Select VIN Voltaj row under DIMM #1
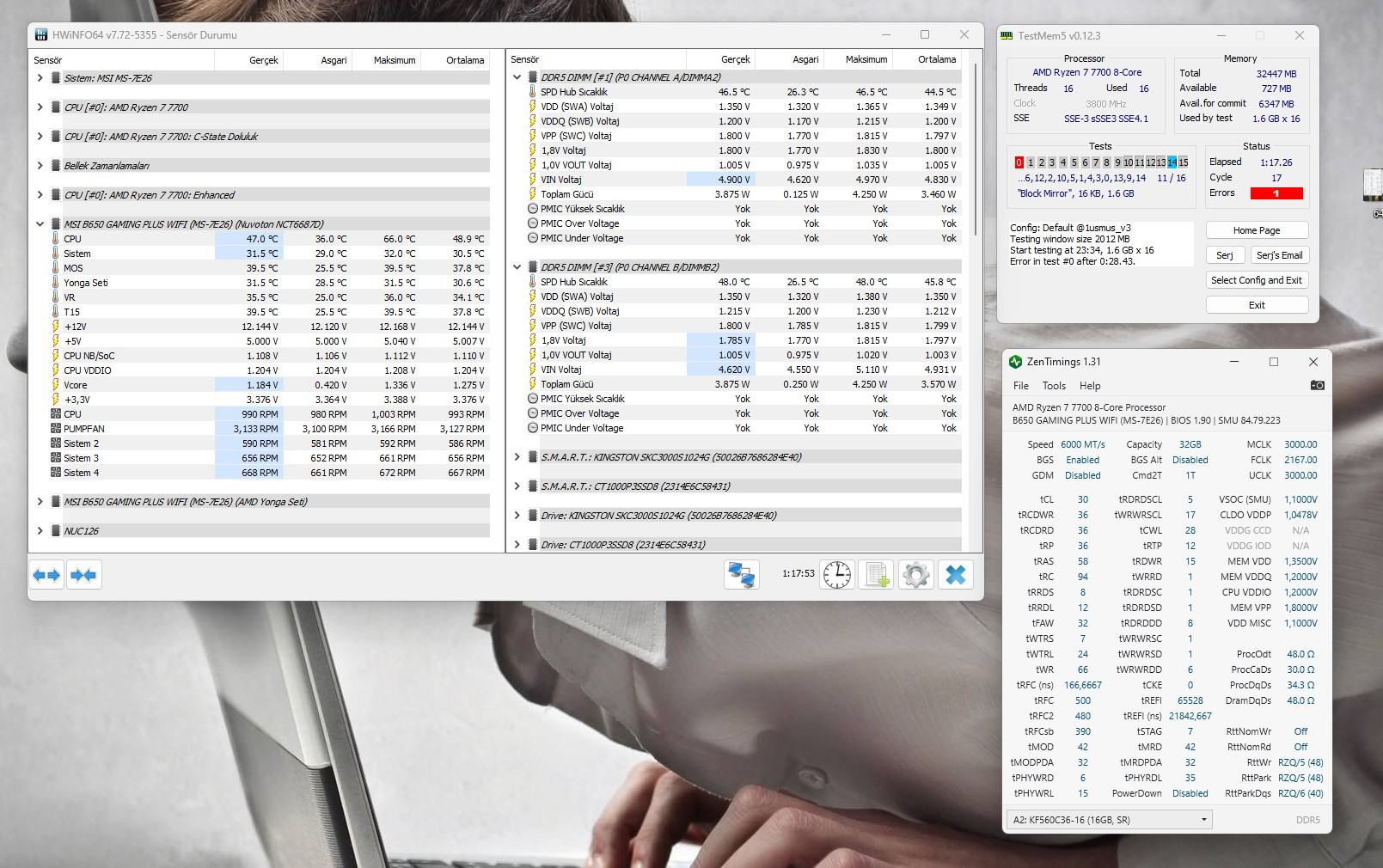The image size is (1383, 868). pyautogui.click(x=744, y=179)
